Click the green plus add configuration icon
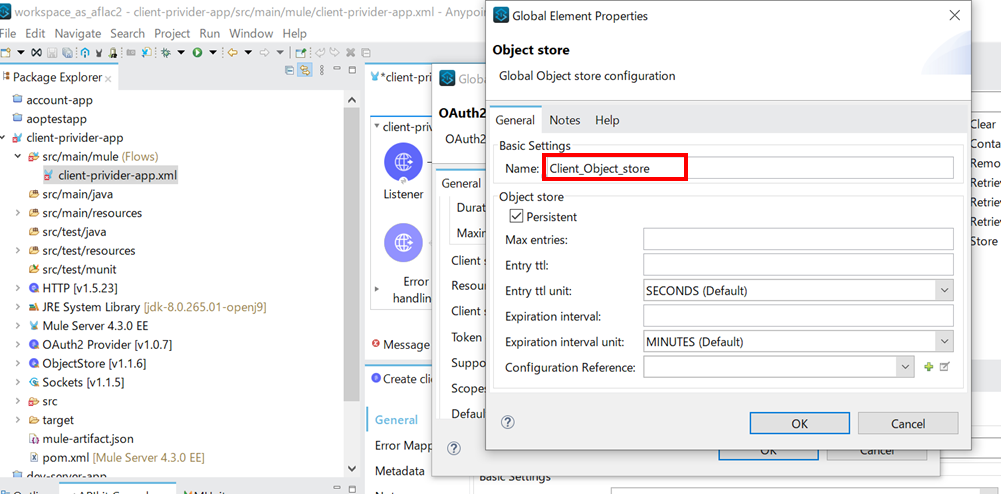The height and width of the screenshot is (494, 1001). click(928, 367)
